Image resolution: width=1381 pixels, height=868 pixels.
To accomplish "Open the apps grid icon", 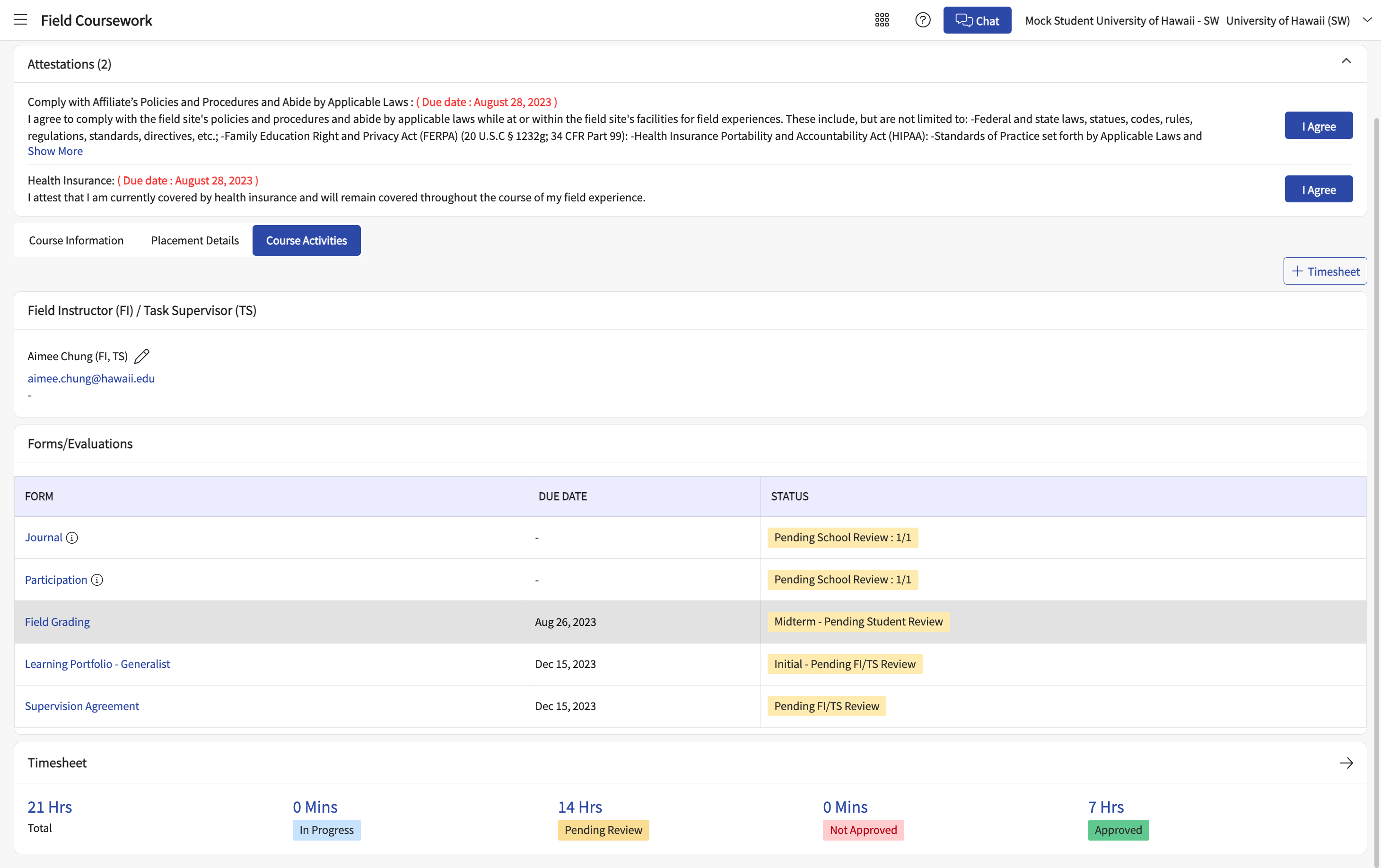I will click(x=882, y=20).
